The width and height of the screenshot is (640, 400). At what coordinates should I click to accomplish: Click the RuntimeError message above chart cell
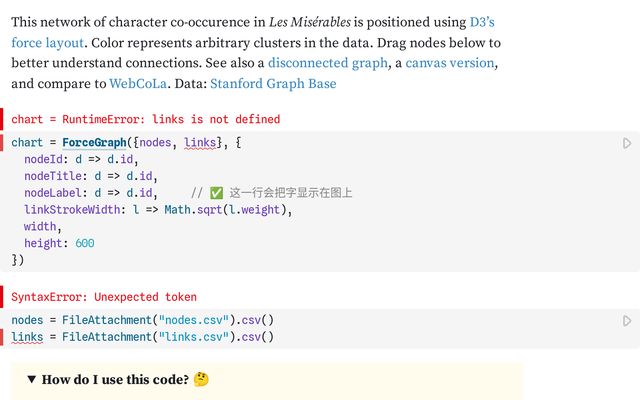pyautogui.click(x=146, y=119)
